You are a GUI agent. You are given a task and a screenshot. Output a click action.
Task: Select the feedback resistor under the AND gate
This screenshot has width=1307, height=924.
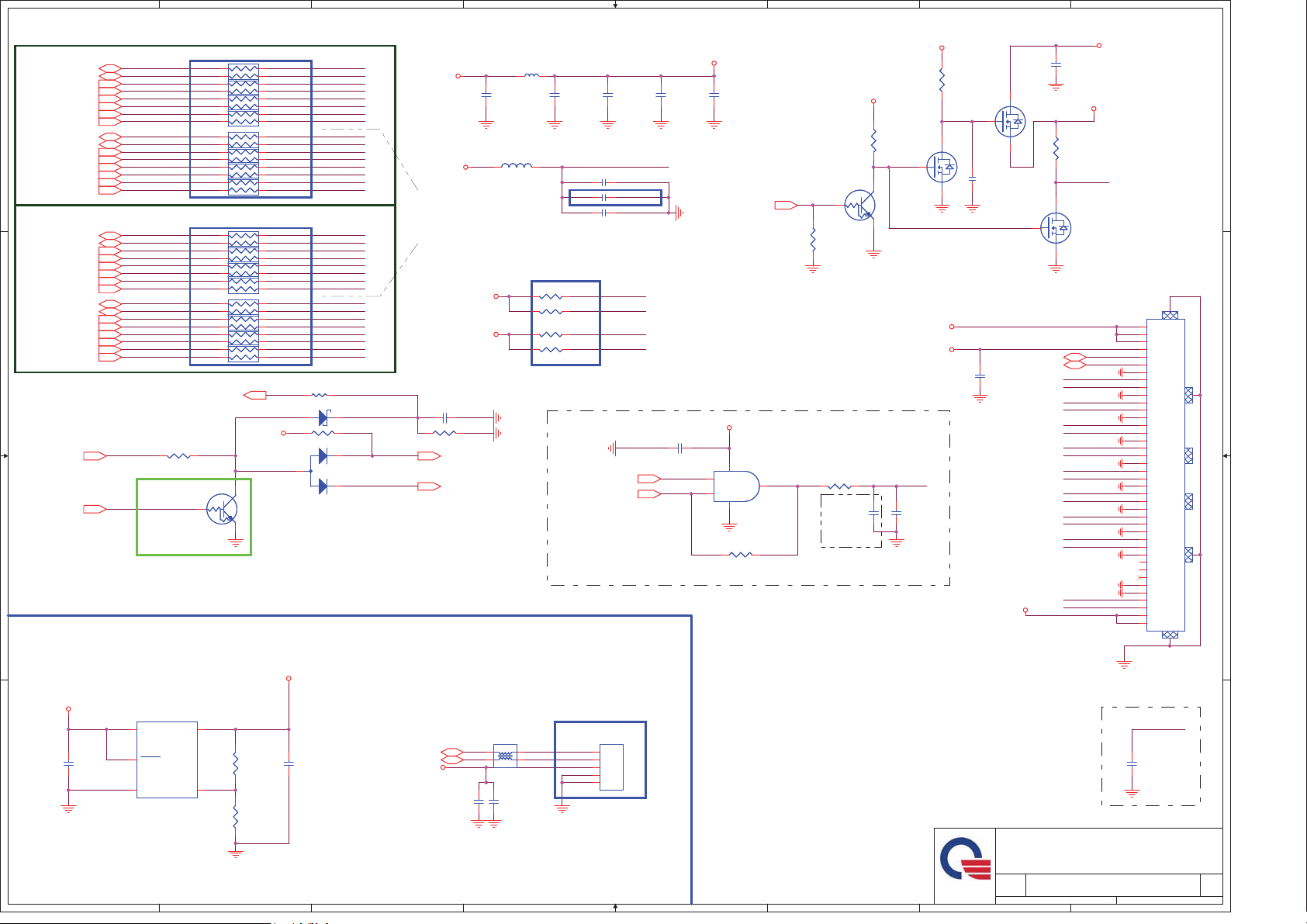(741, 555)
